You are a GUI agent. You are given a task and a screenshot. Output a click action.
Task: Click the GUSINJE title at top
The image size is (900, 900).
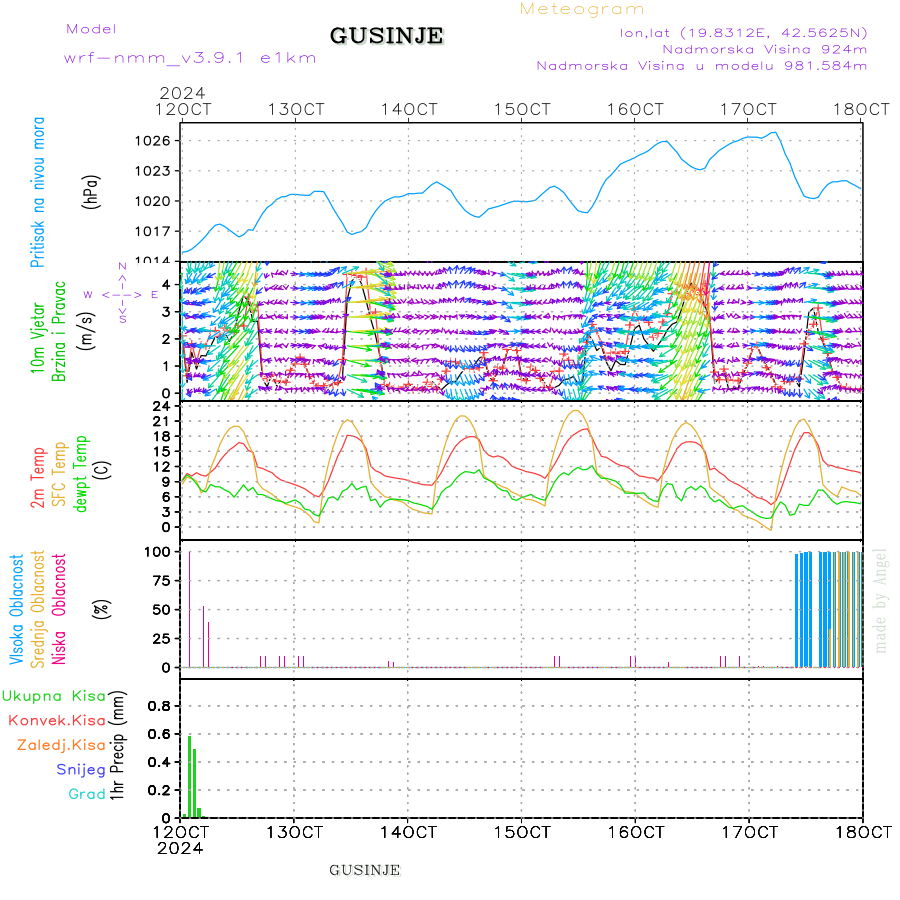[x=386, y=36]
